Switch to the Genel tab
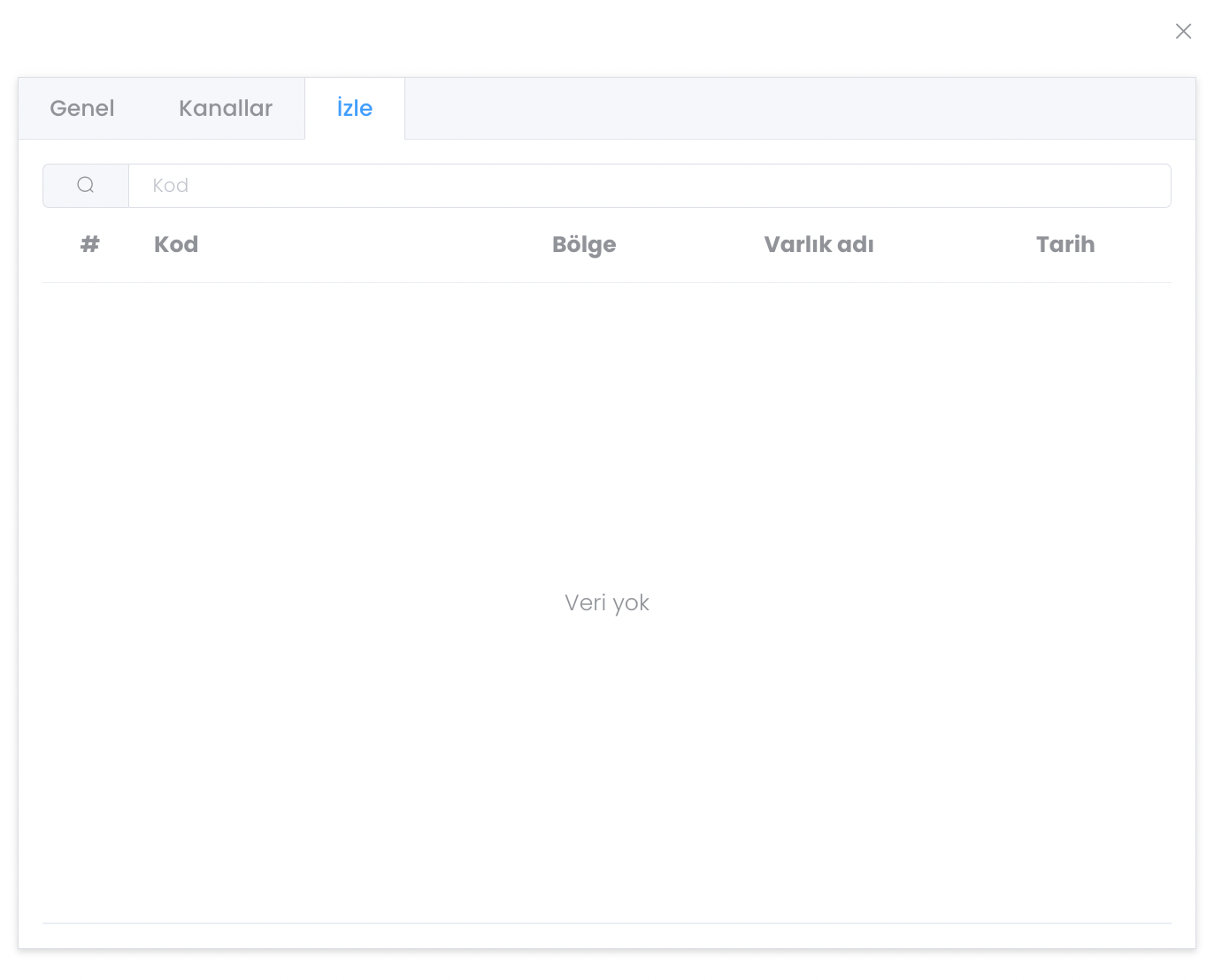This screenshot has width=1214, height=980. tap(82, 109)
